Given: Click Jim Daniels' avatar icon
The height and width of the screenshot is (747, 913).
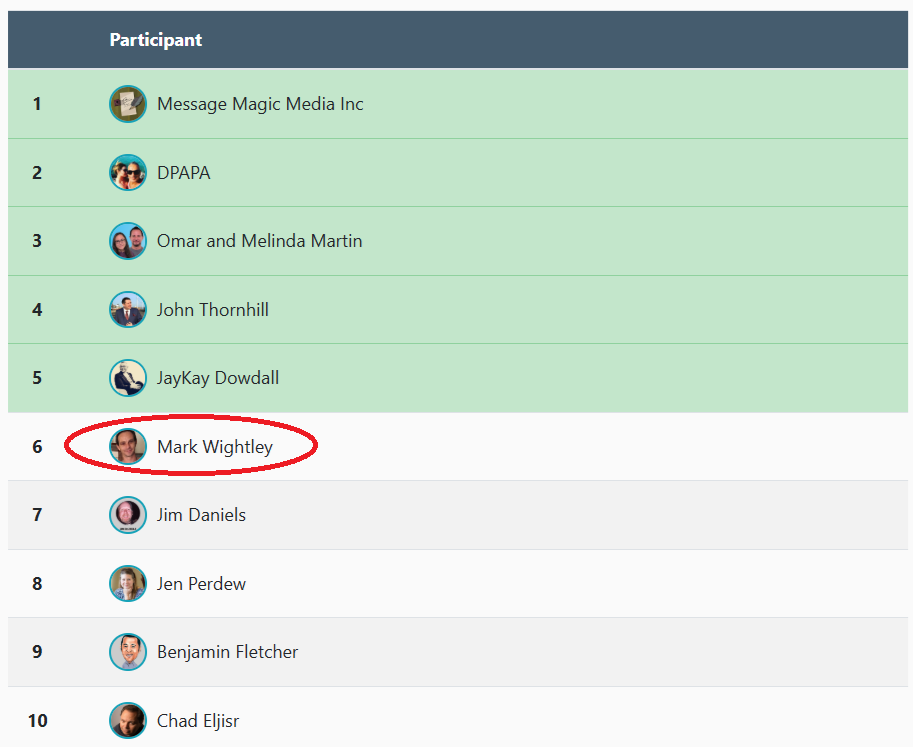Looking at the screenshot, I should 128,515.
